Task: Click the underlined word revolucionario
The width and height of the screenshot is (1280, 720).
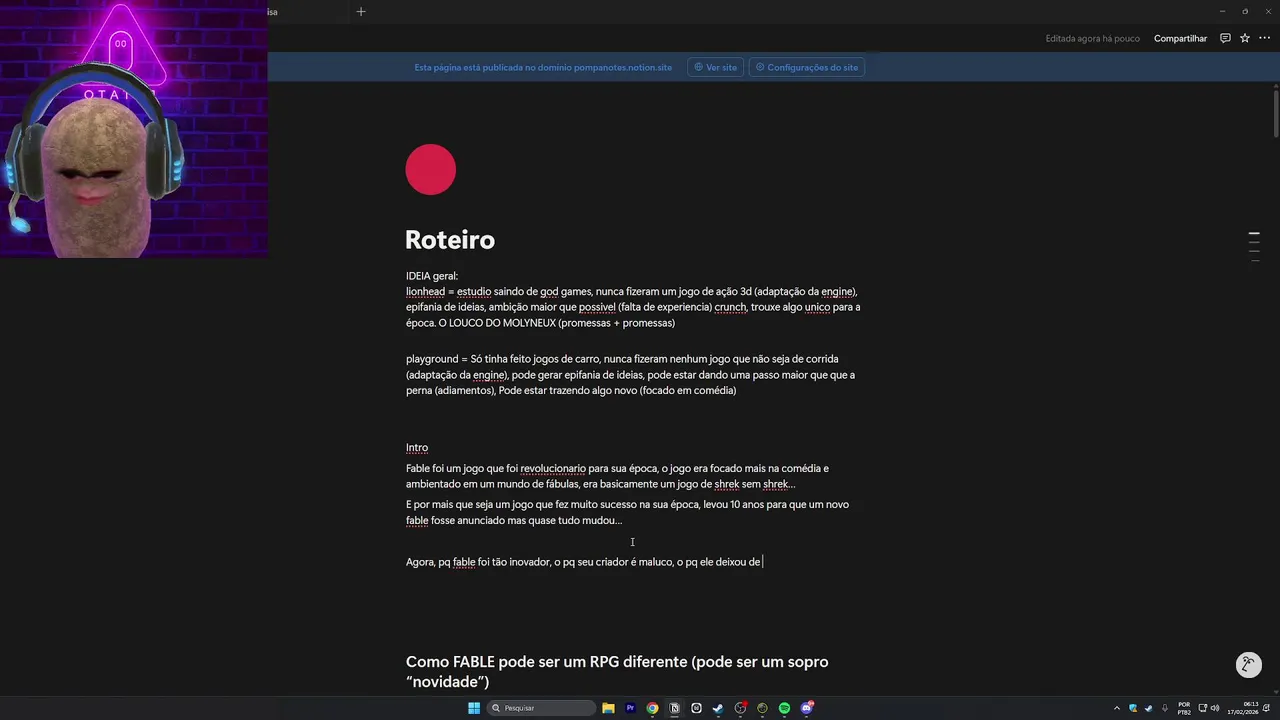Action: pyautogui.click(x=553, y=468)
